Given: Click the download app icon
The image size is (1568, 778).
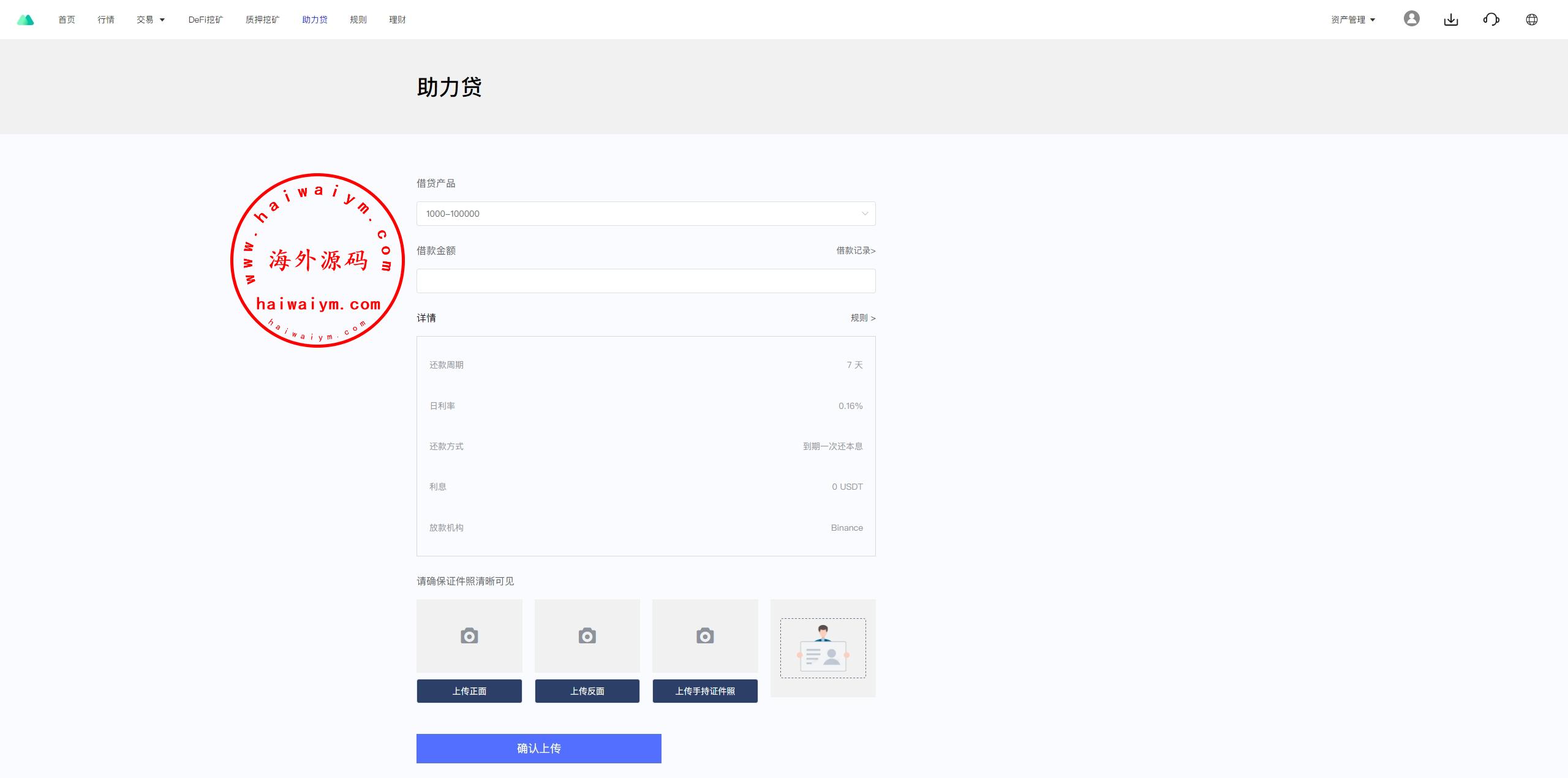Looking at the screenshot, I should point(1451,20).
